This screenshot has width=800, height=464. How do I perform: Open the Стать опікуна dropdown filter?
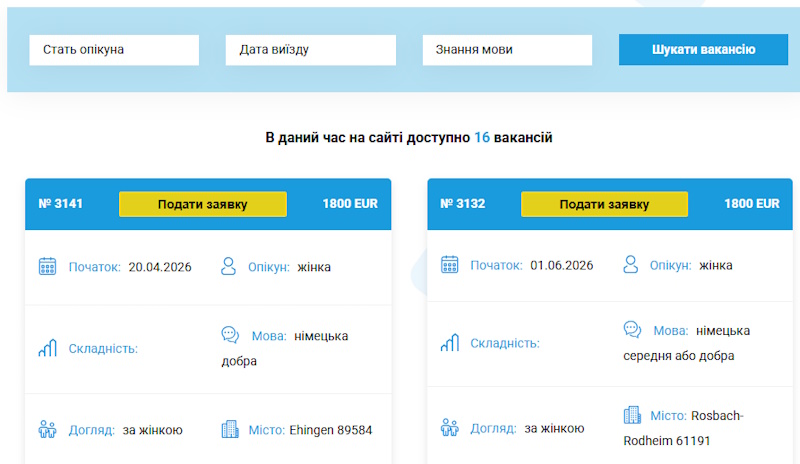(x=114, y=50)
